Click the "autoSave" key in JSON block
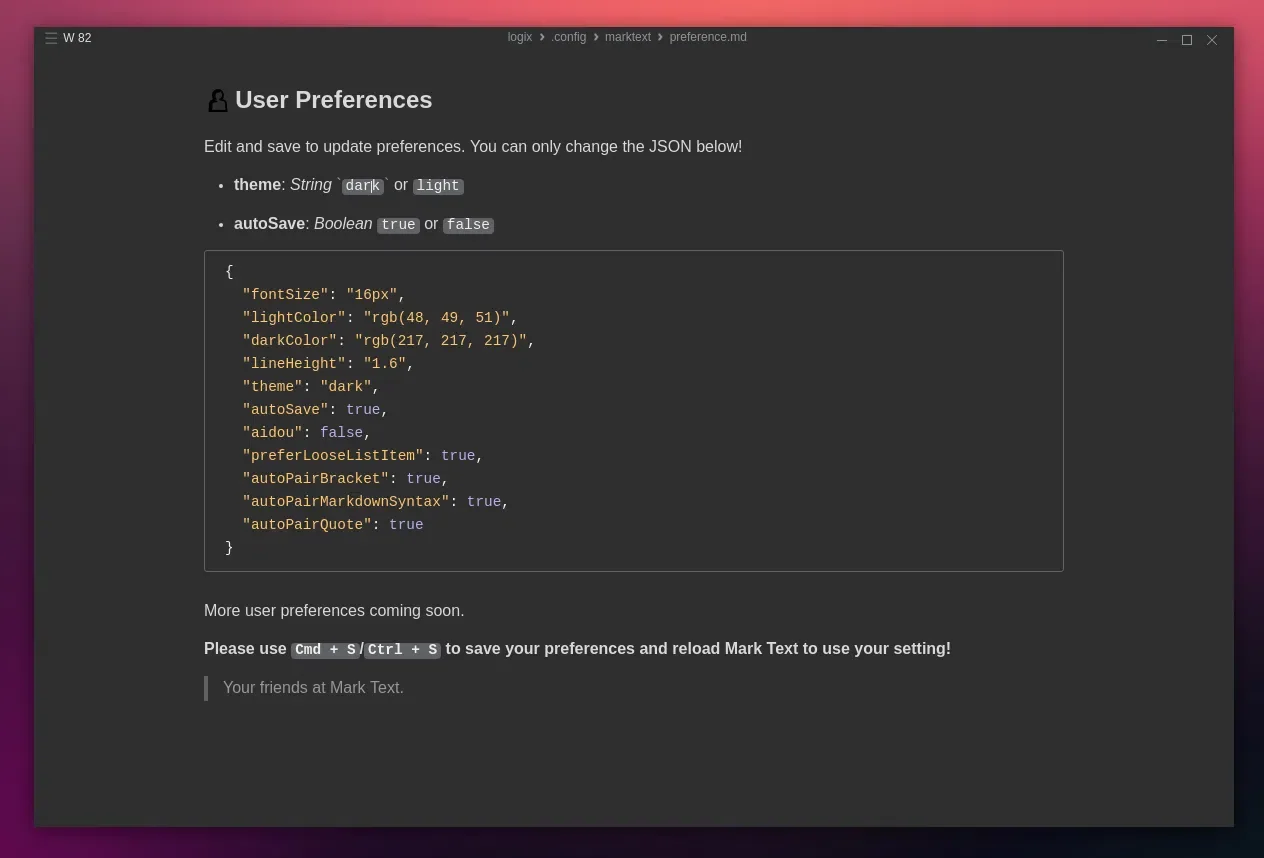 click(285, 410)
